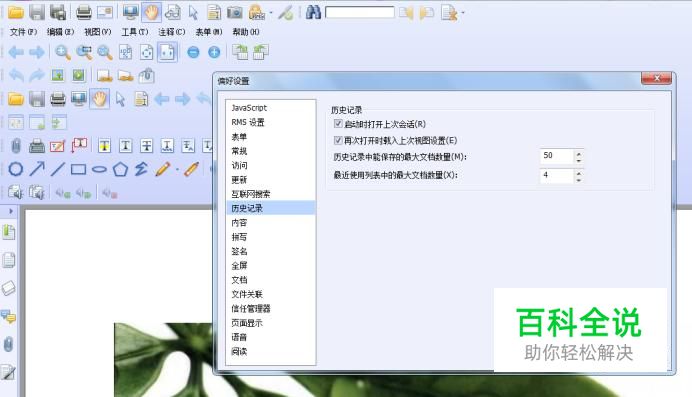Screen dimensions: 692x397
Task: Select the Oval drawing tool
Action: pos(99,169)
